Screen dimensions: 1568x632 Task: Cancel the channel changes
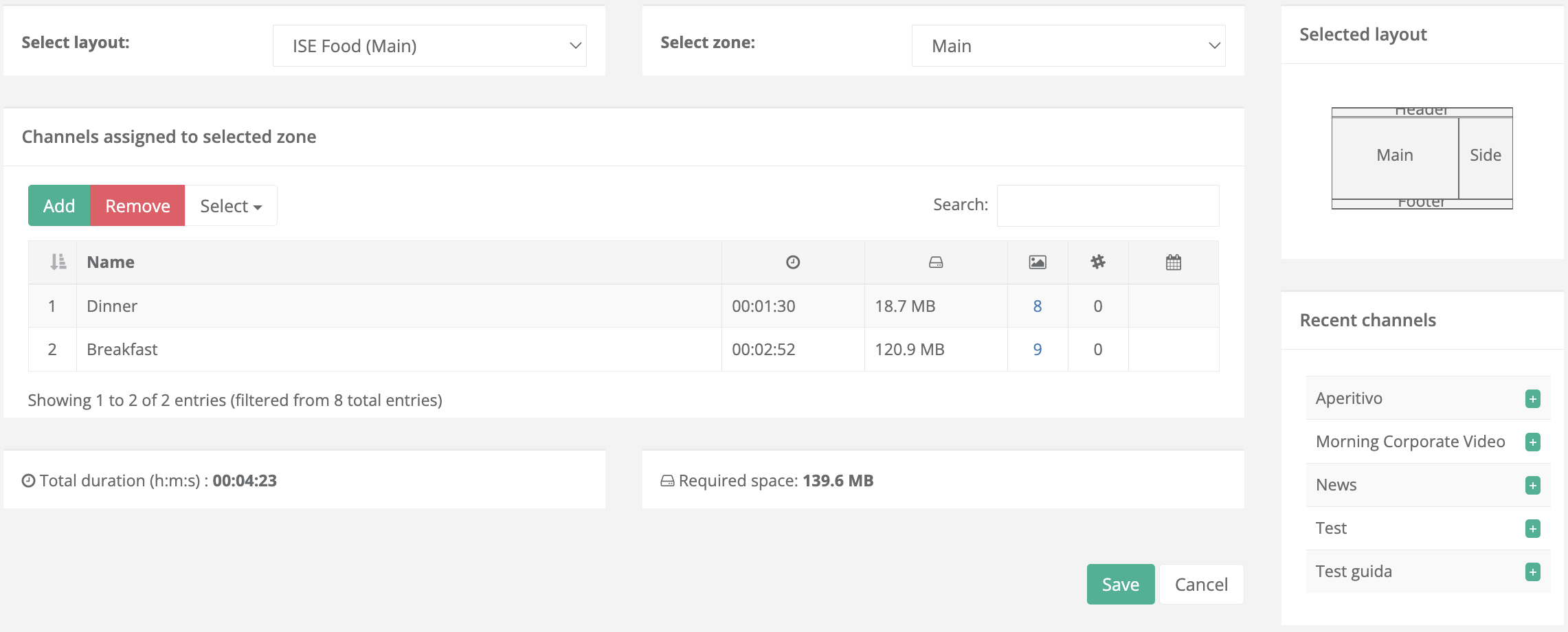click(x=1201, y=585)
